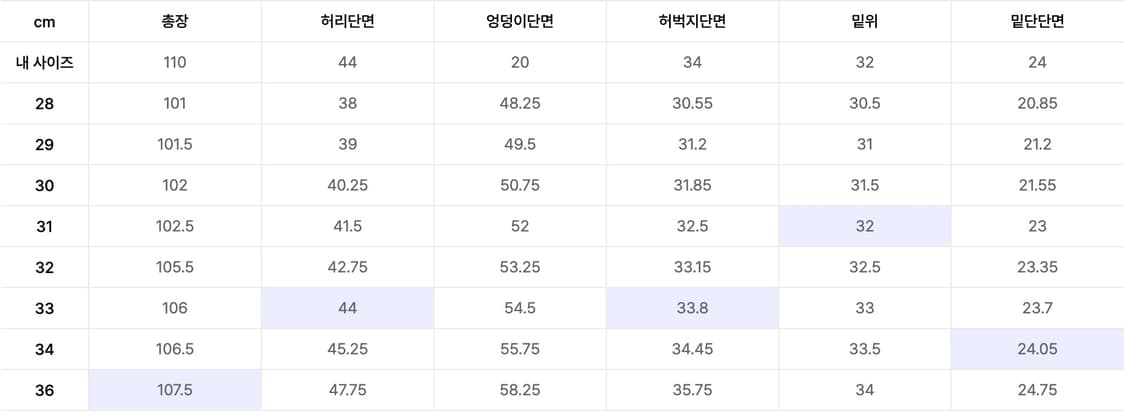Click highlighted 밑위 cell in size 31 row
The image size is (1125, 416).
pos(865,226)
